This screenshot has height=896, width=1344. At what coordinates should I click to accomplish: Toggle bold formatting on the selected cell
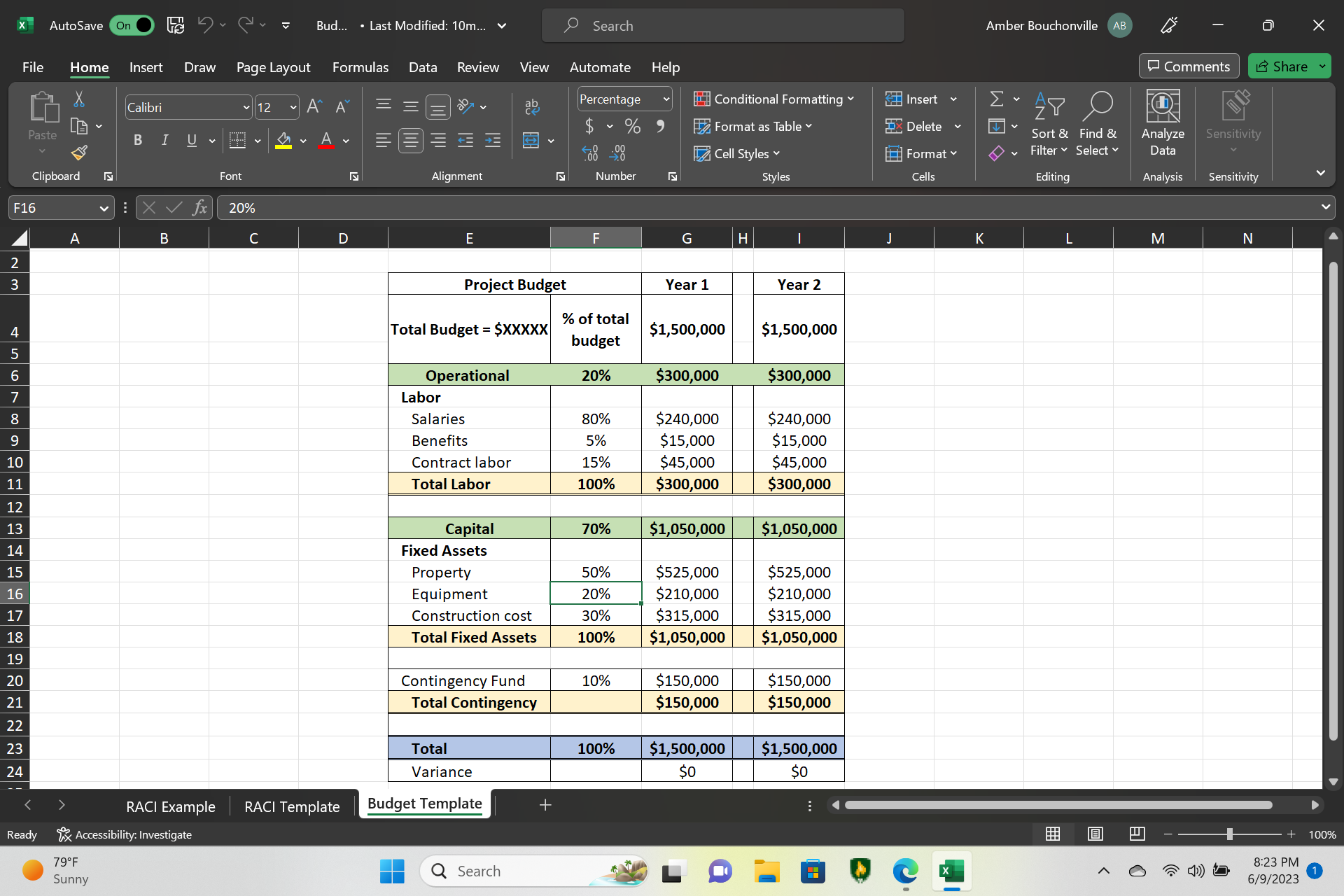tap(137, 140)
